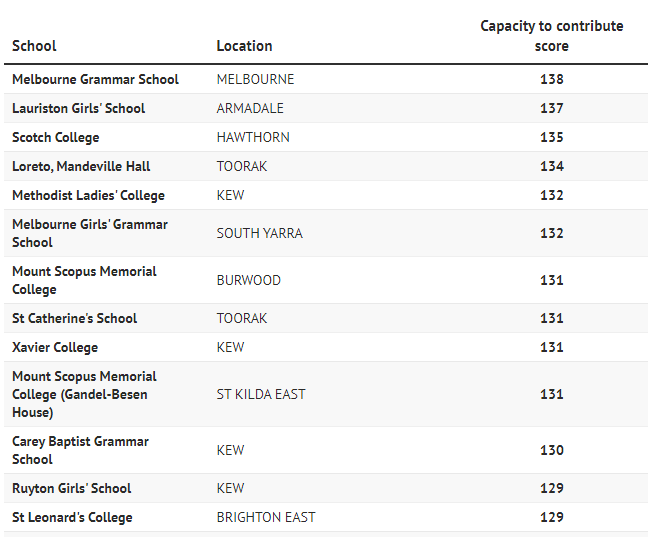Click the Xavier College entry
The height and width of the screenshot is (537, 650).
[55, 347]
